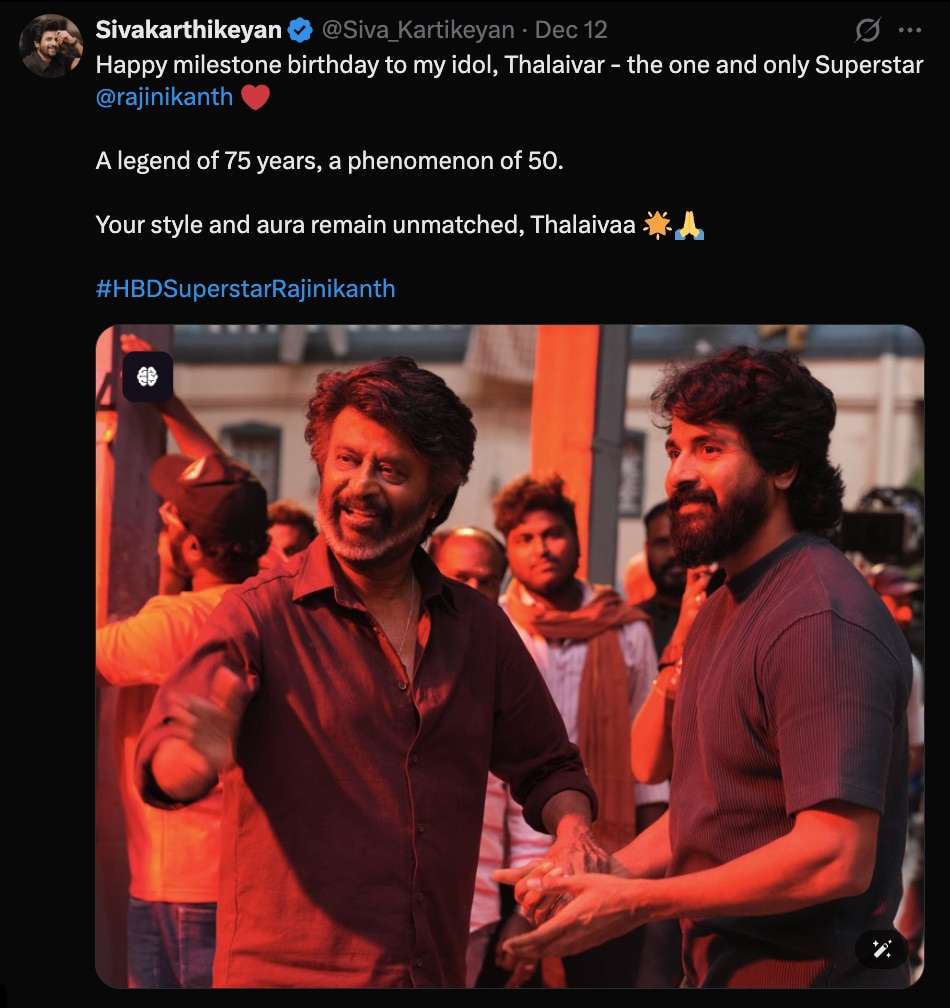Open the #HBDSuperstarRajinikanth hashtag
950x1008 pixels.
(245, 289)
